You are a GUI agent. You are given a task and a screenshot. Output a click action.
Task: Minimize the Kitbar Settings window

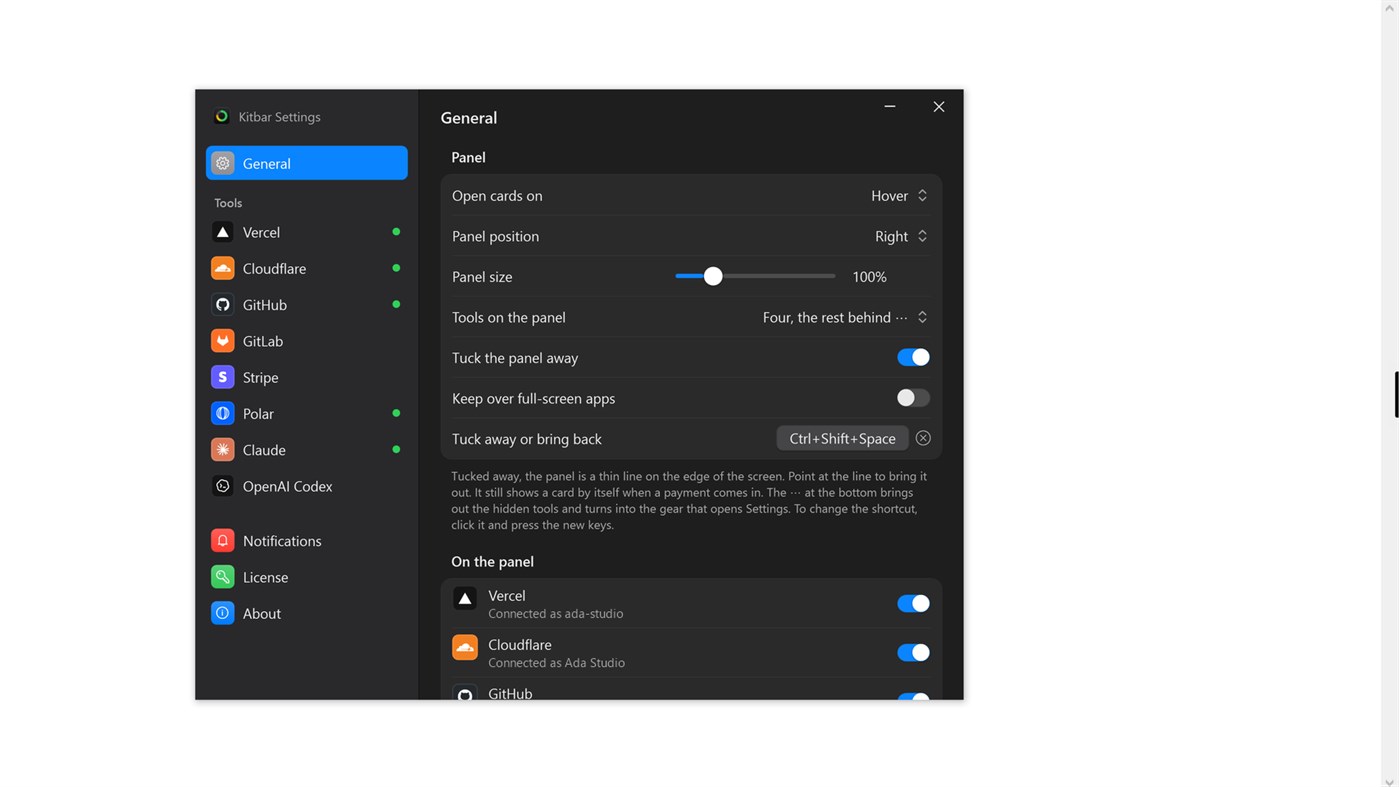[x=890, y=106]
